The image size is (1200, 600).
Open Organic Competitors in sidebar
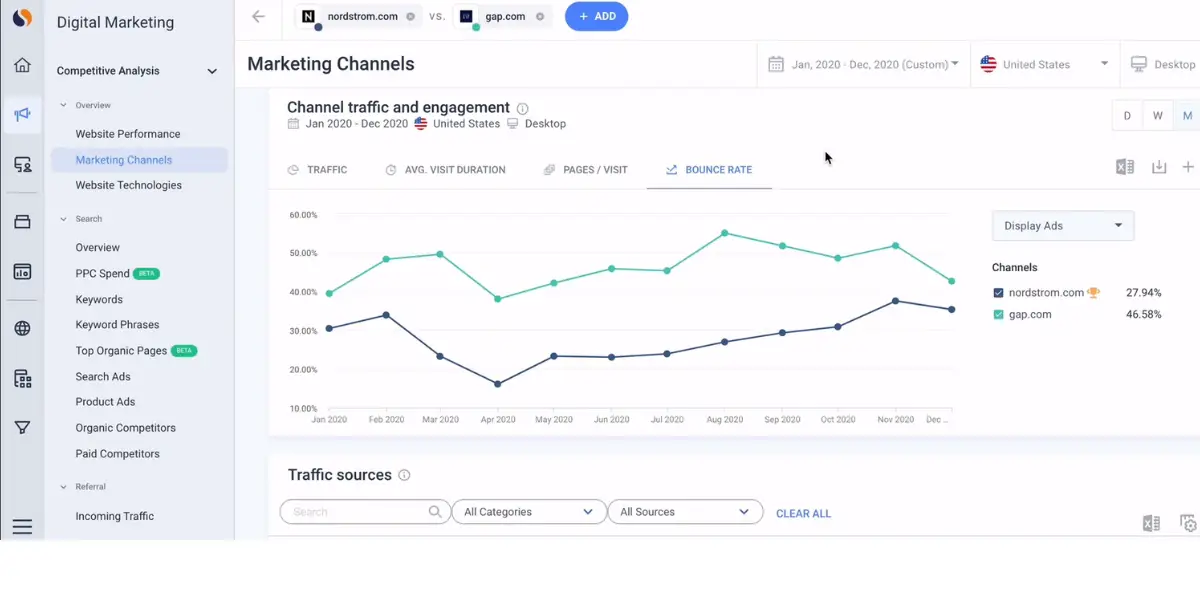126,428
